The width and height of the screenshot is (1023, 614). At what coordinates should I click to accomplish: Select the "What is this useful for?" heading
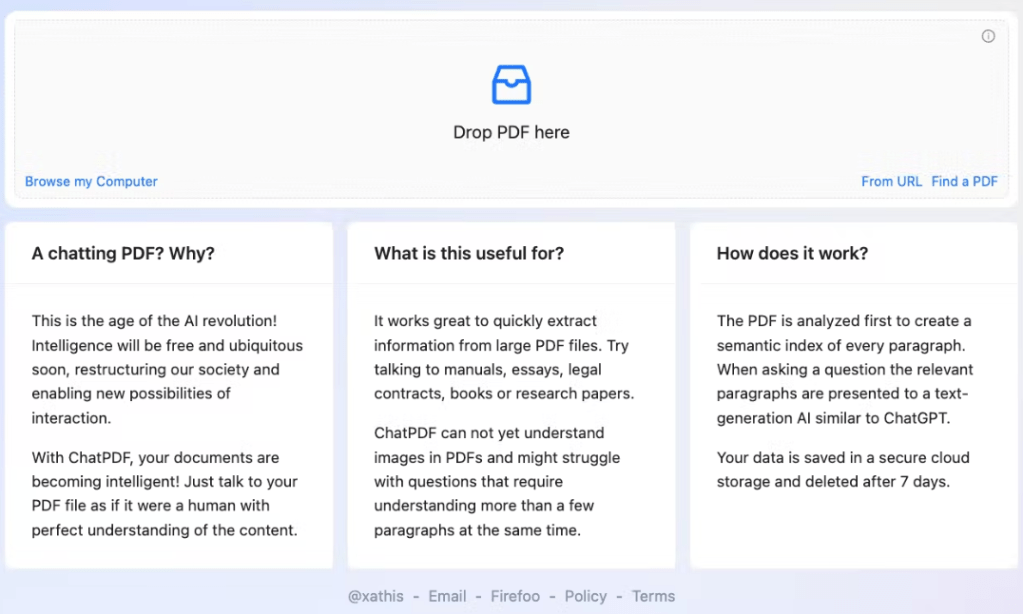point(469,254)
